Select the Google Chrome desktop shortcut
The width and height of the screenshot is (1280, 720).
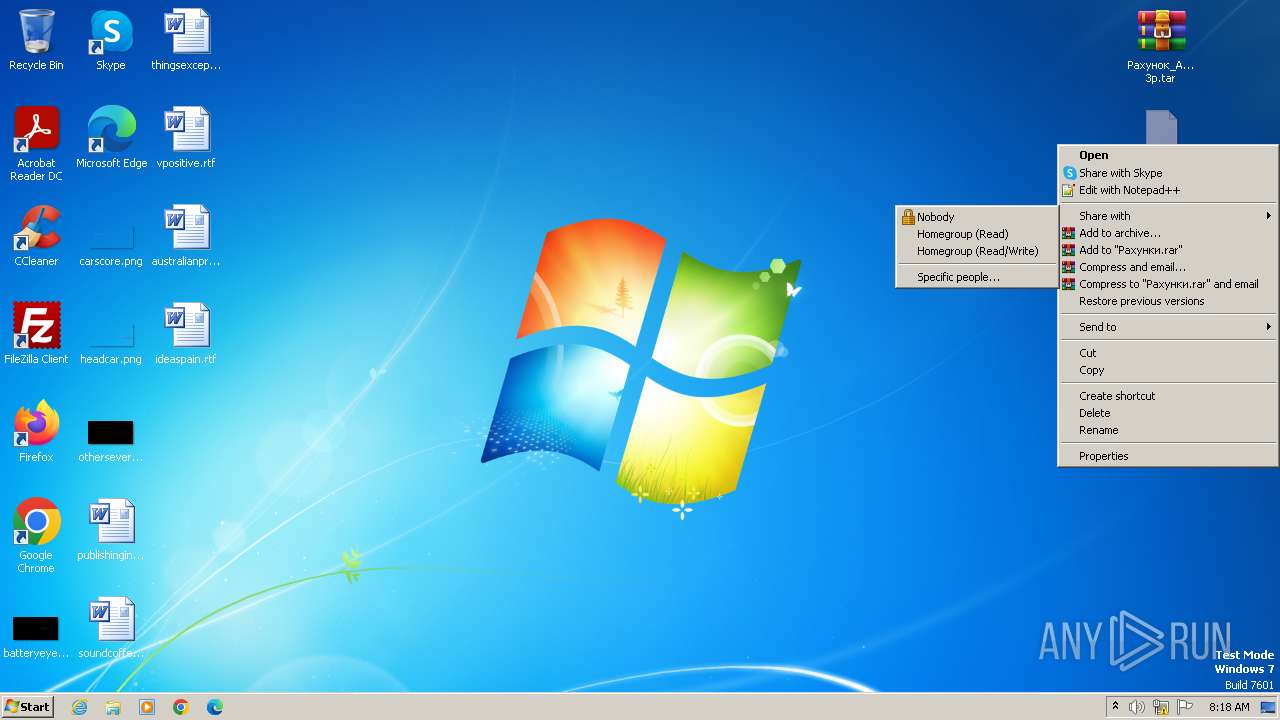point(36,536)
